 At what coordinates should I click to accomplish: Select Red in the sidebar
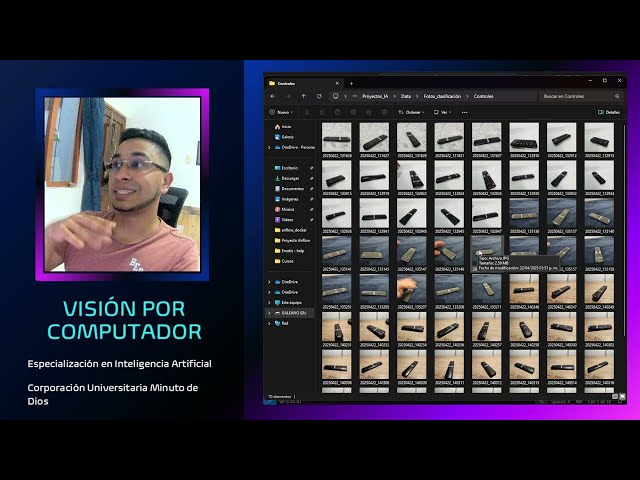[282, 323]
